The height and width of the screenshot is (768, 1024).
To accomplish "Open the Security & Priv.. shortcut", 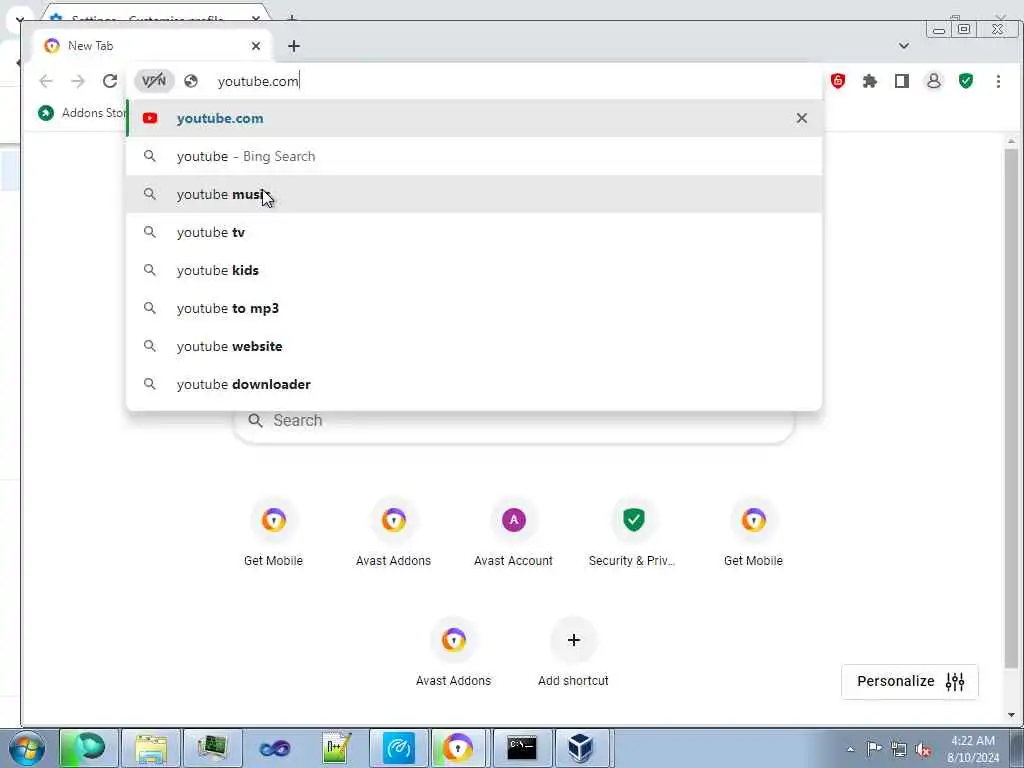I will click(633, 532).
